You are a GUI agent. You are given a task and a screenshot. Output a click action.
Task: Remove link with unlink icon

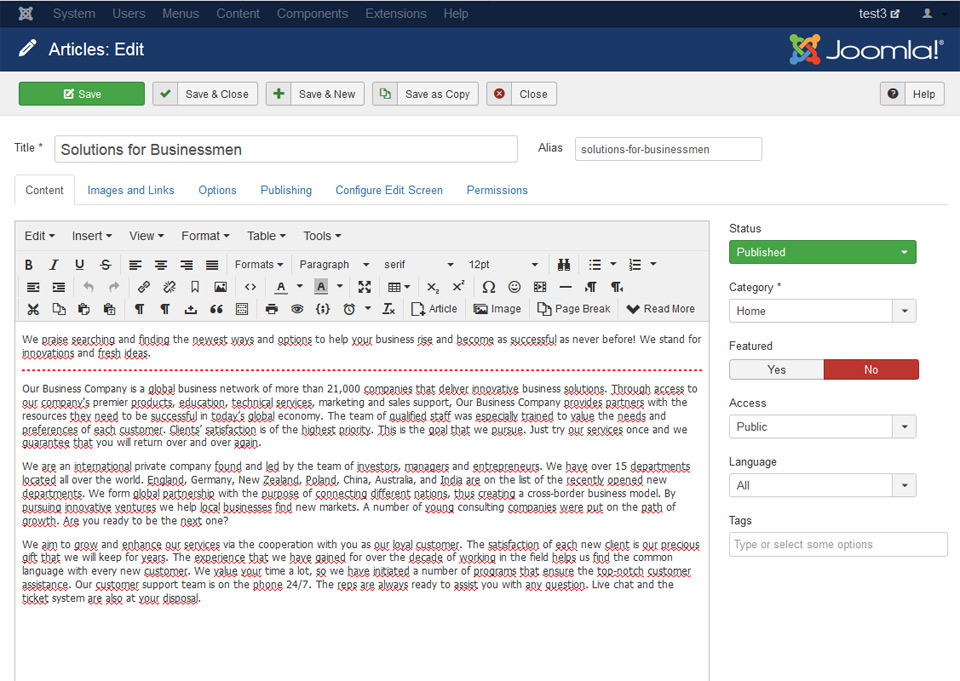coord(170,287)
